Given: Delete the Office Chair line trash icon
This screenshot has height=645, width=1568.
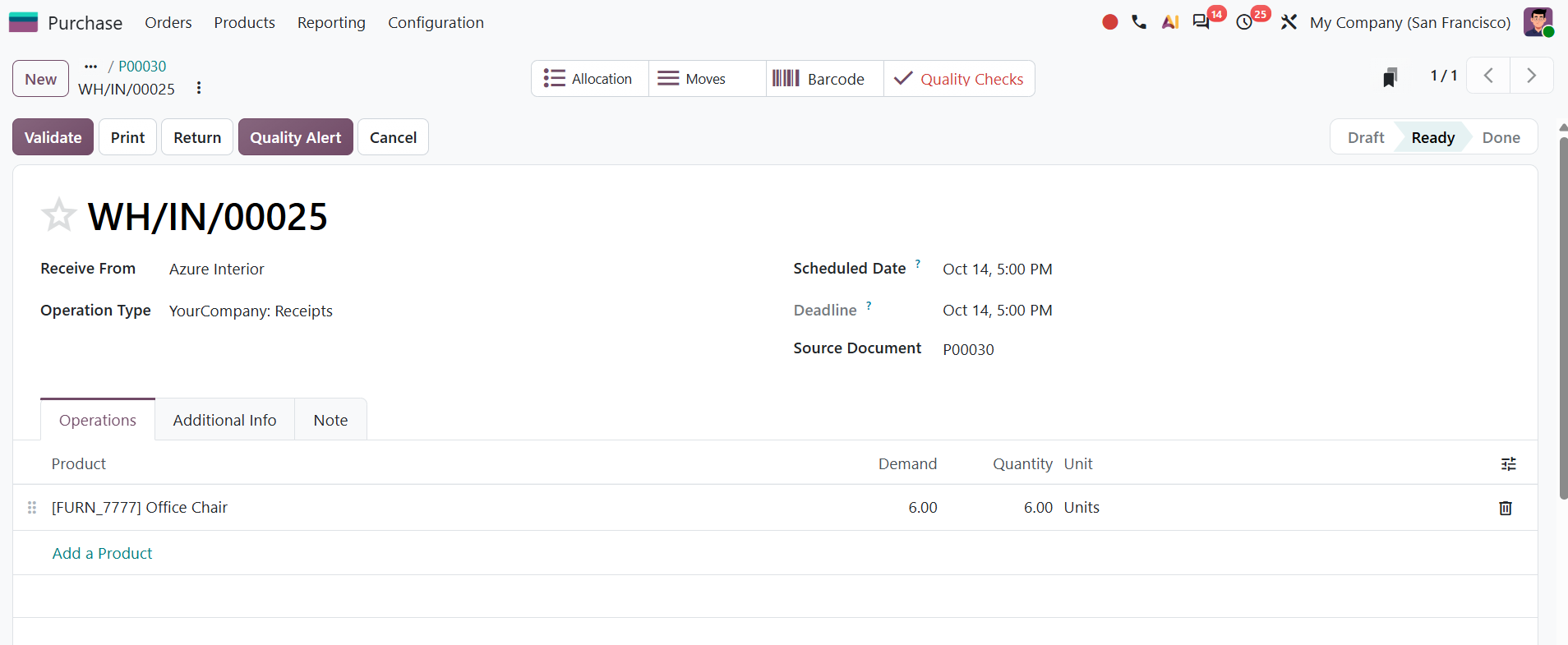Looking at the screenshot, I should pos(1506,508).
